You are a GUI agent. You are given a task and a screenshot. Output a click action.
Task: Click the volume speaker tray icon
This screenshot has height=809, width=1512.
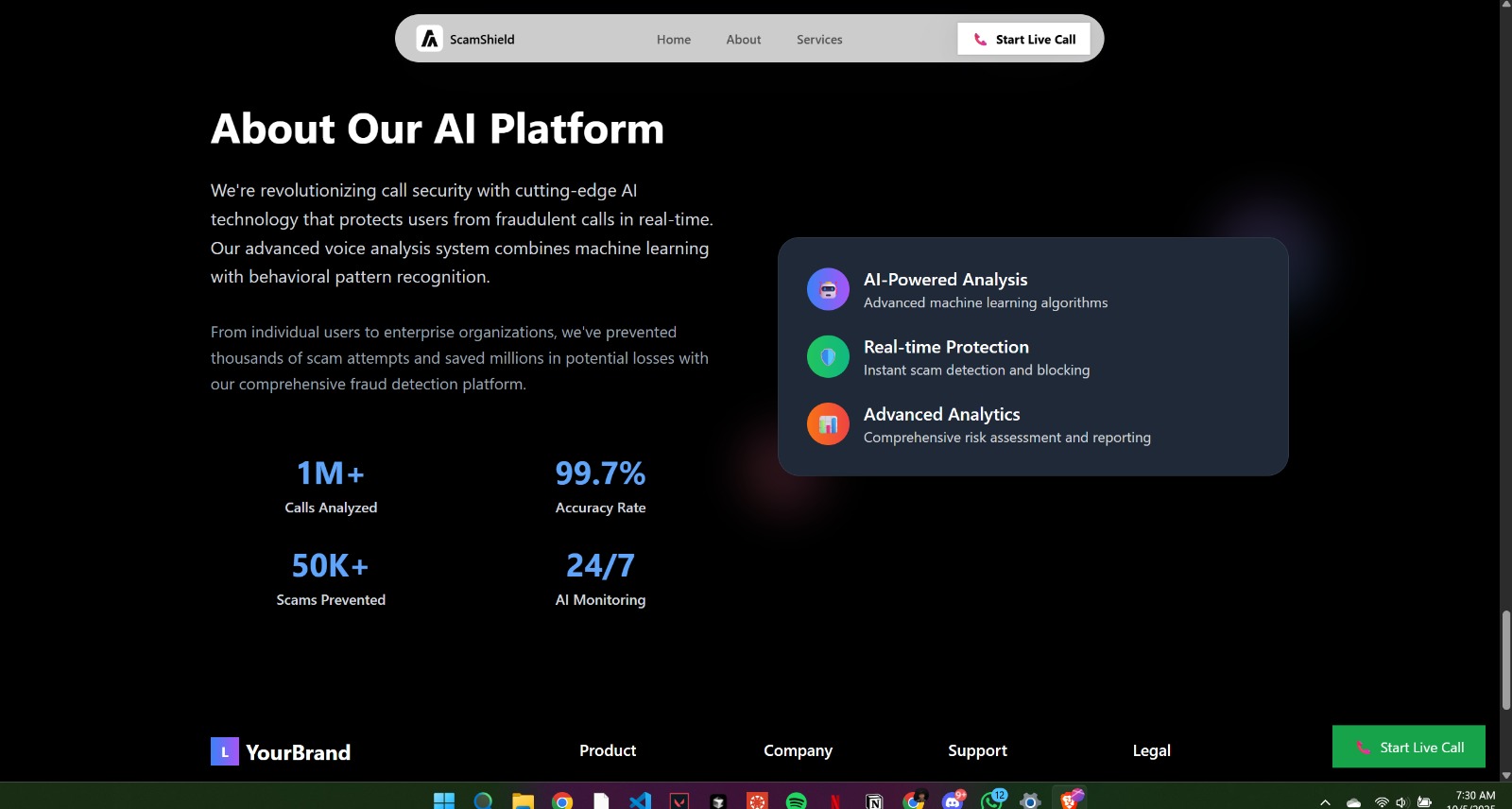[1401, 802]
